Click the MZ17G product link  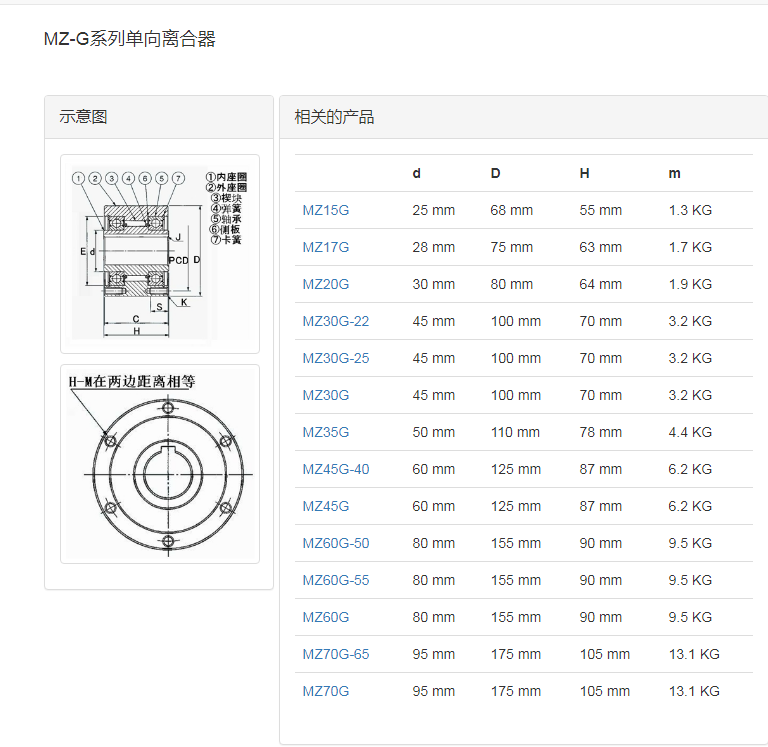point(325,247)
